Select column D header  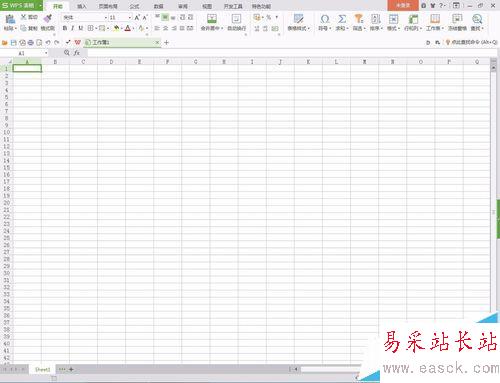click(x=111, y=62)
